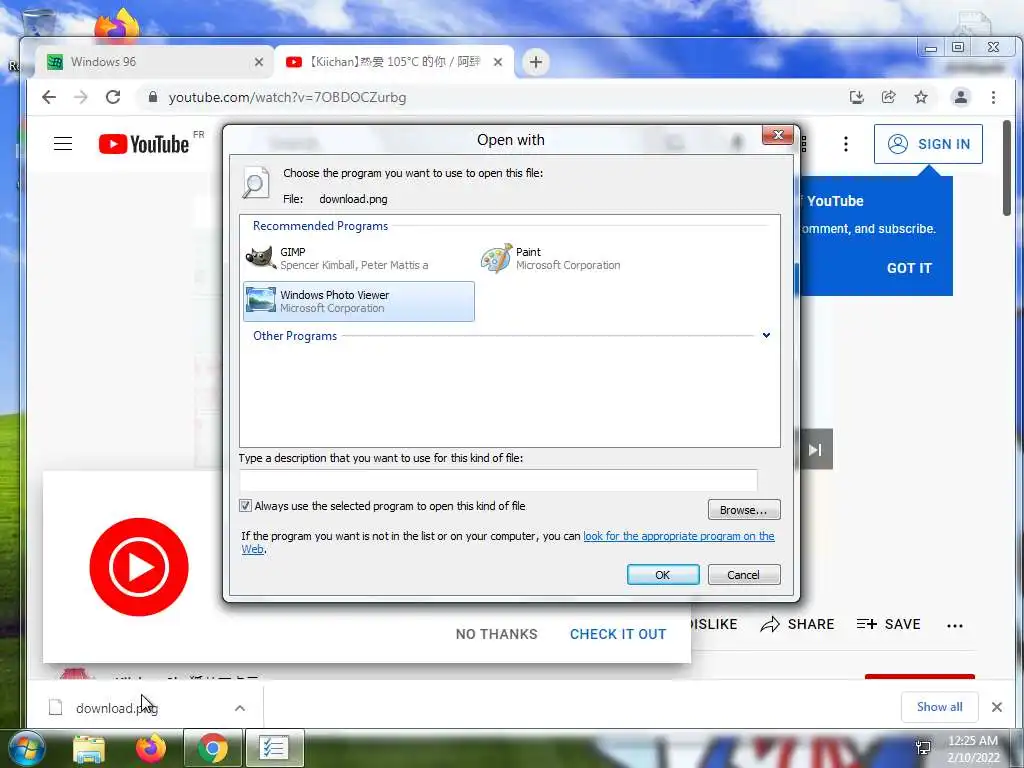Confirm with the OK button
The width and height of the screenshot is (1024, 768).
pos(662,575)
